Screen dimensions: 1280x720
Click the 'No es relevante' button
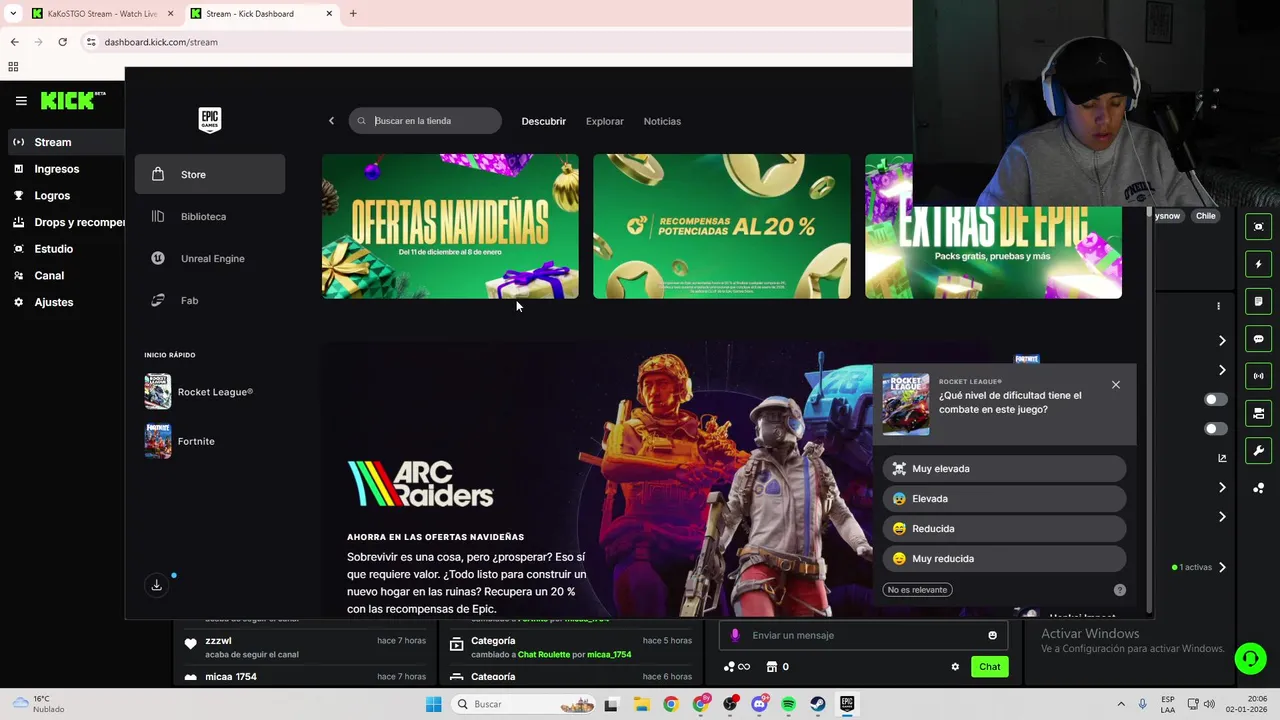(917, 590)
